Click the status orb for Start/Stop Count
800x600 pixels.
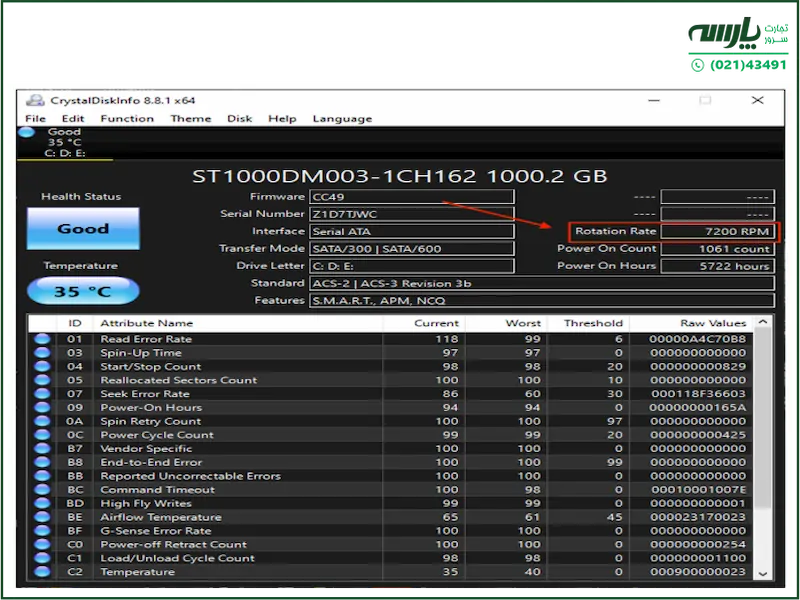42,366
